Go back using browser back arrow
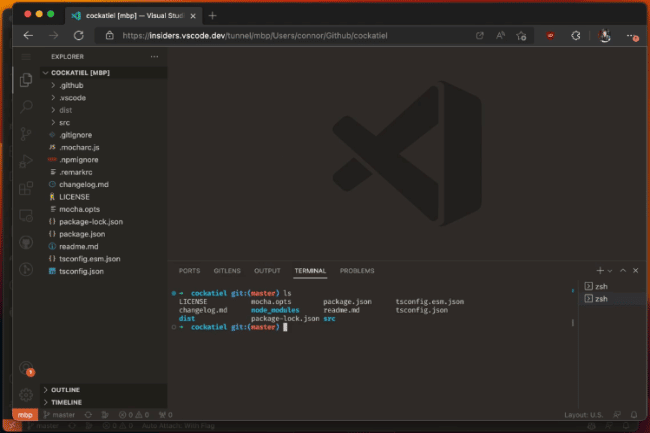Image resolution: width=650 pixels, height=433 pixels. click(x=28, y=36)
